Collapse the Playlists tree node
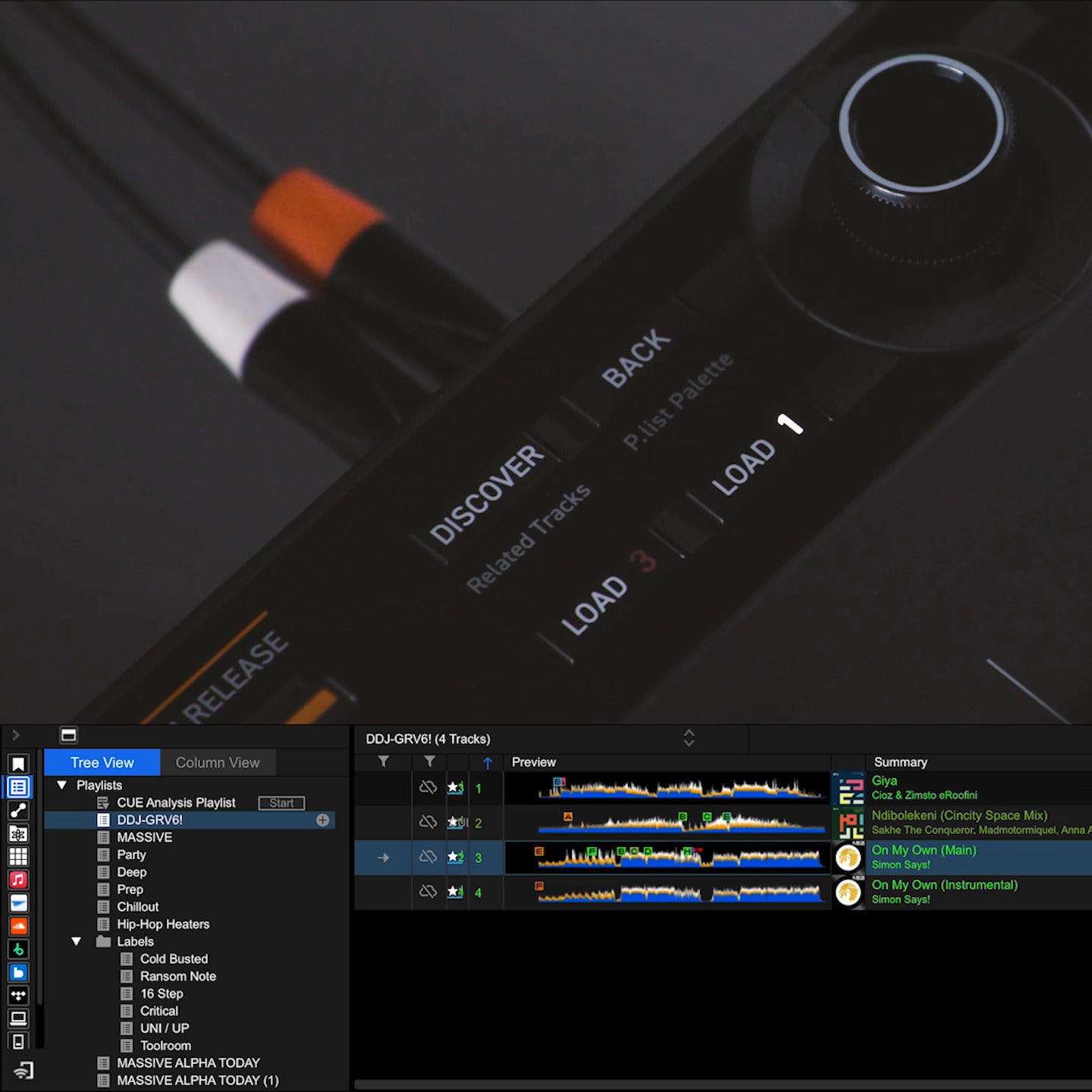The image size is (1092, 1092). pyautogui.click(x=62, y=786)
